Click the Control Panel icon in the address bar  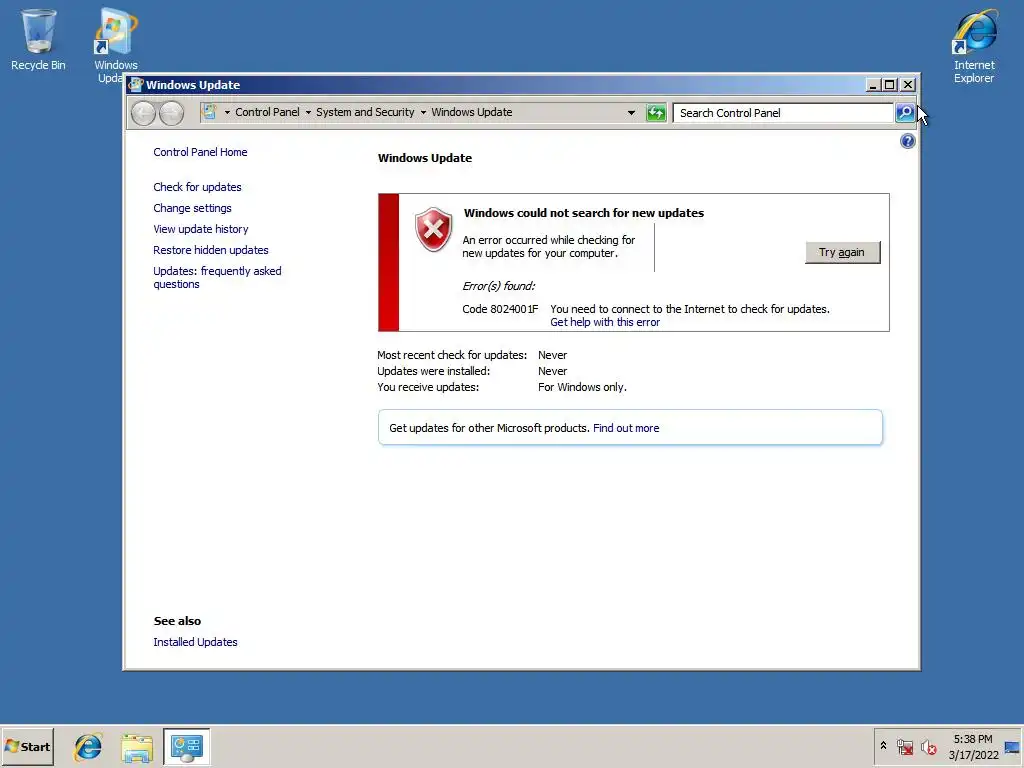(209, 112)
